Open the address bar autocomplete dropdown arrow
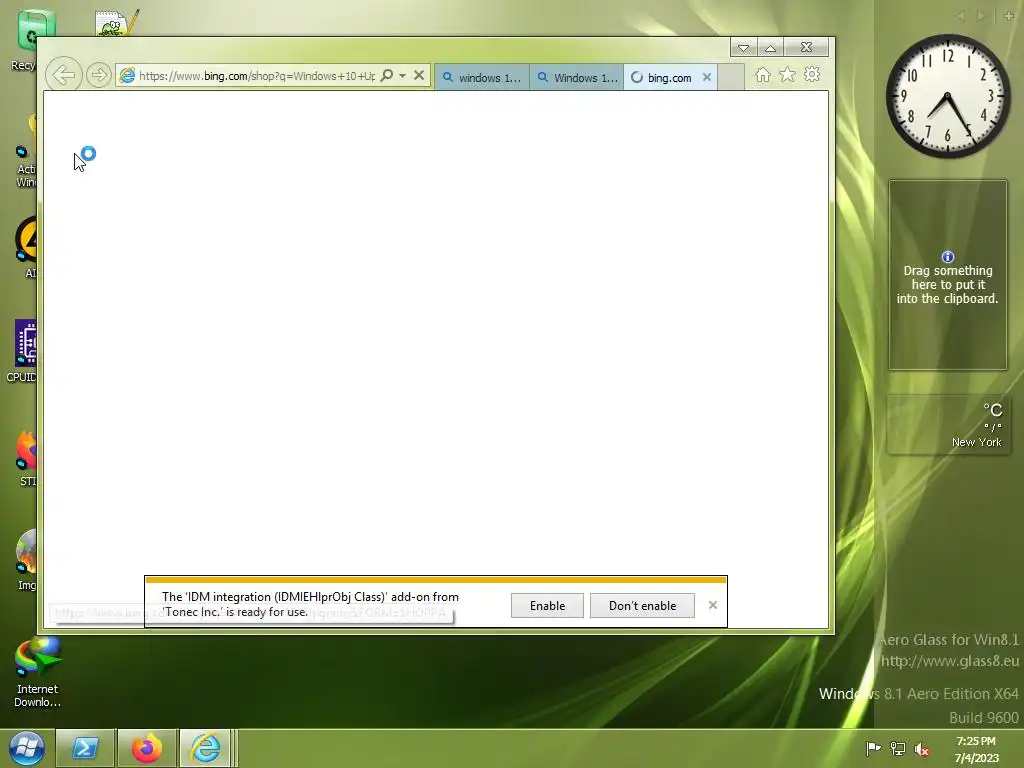Viewport: 1024px width, 768px height. (402, 76)
